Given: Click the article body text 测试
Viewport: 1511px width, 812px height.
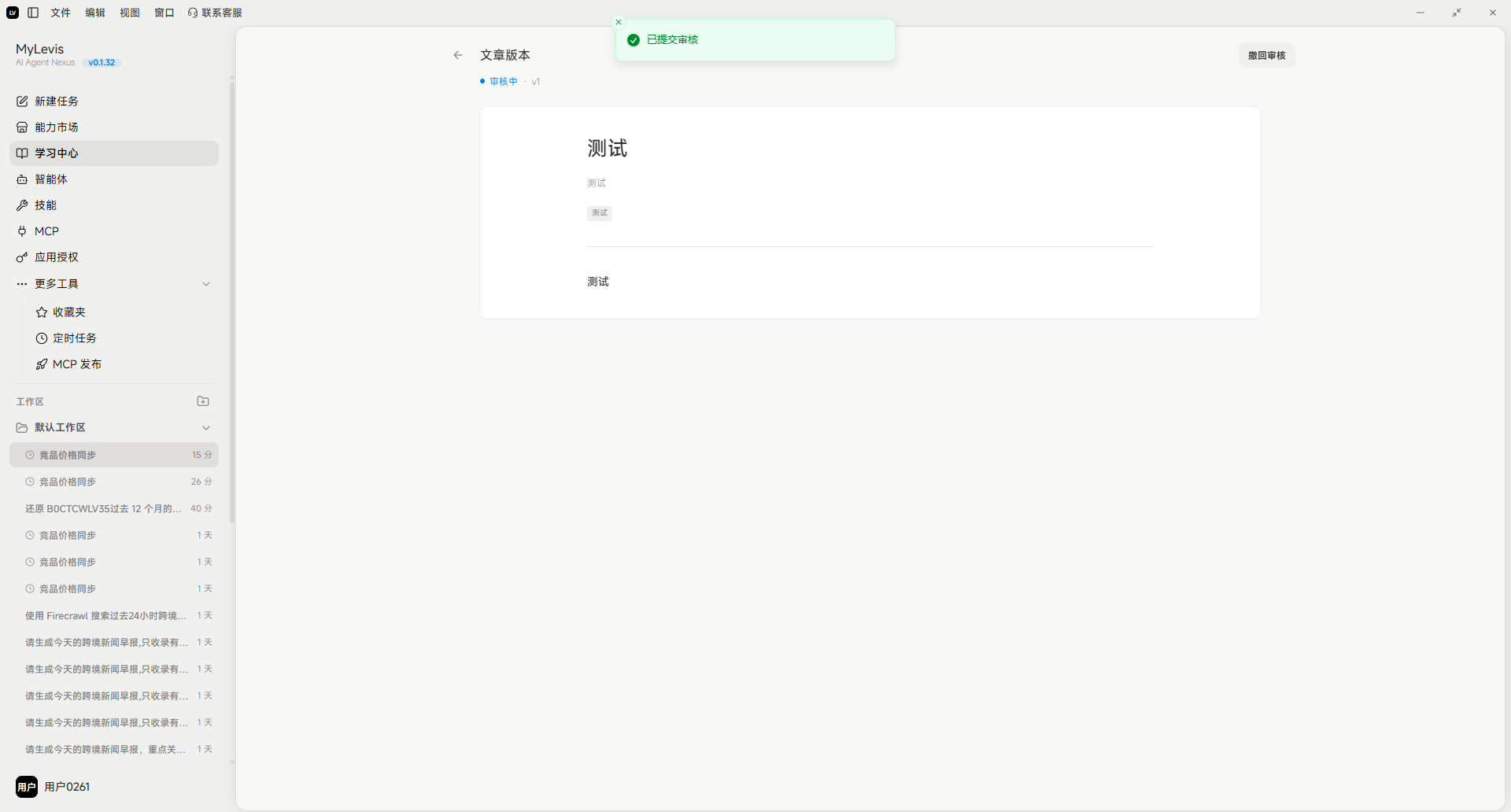Looking at the screenshot, I should pyautogui.click(x=598, y=282).
